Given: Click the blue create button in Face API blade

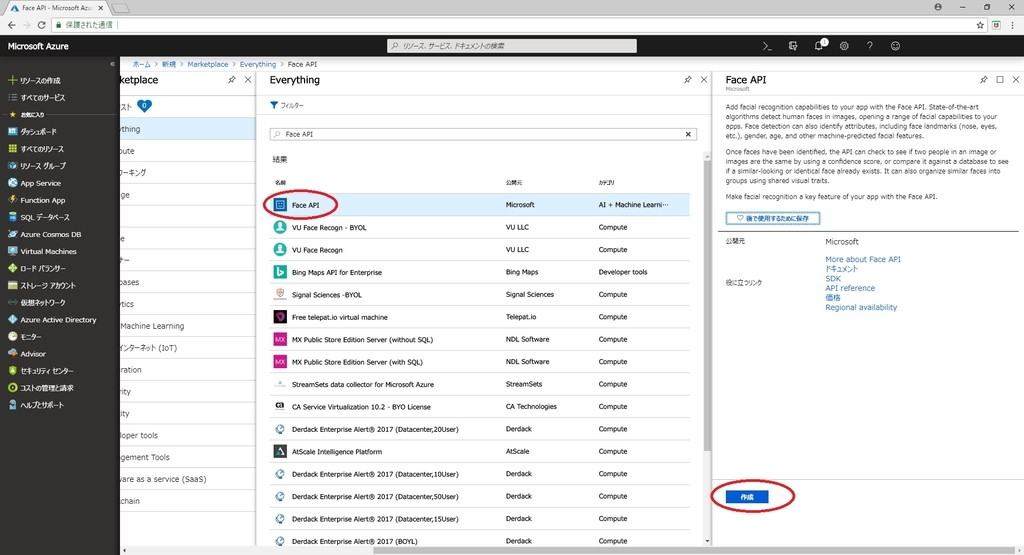Looking at the screenshot, I should [x=747, y=497].
